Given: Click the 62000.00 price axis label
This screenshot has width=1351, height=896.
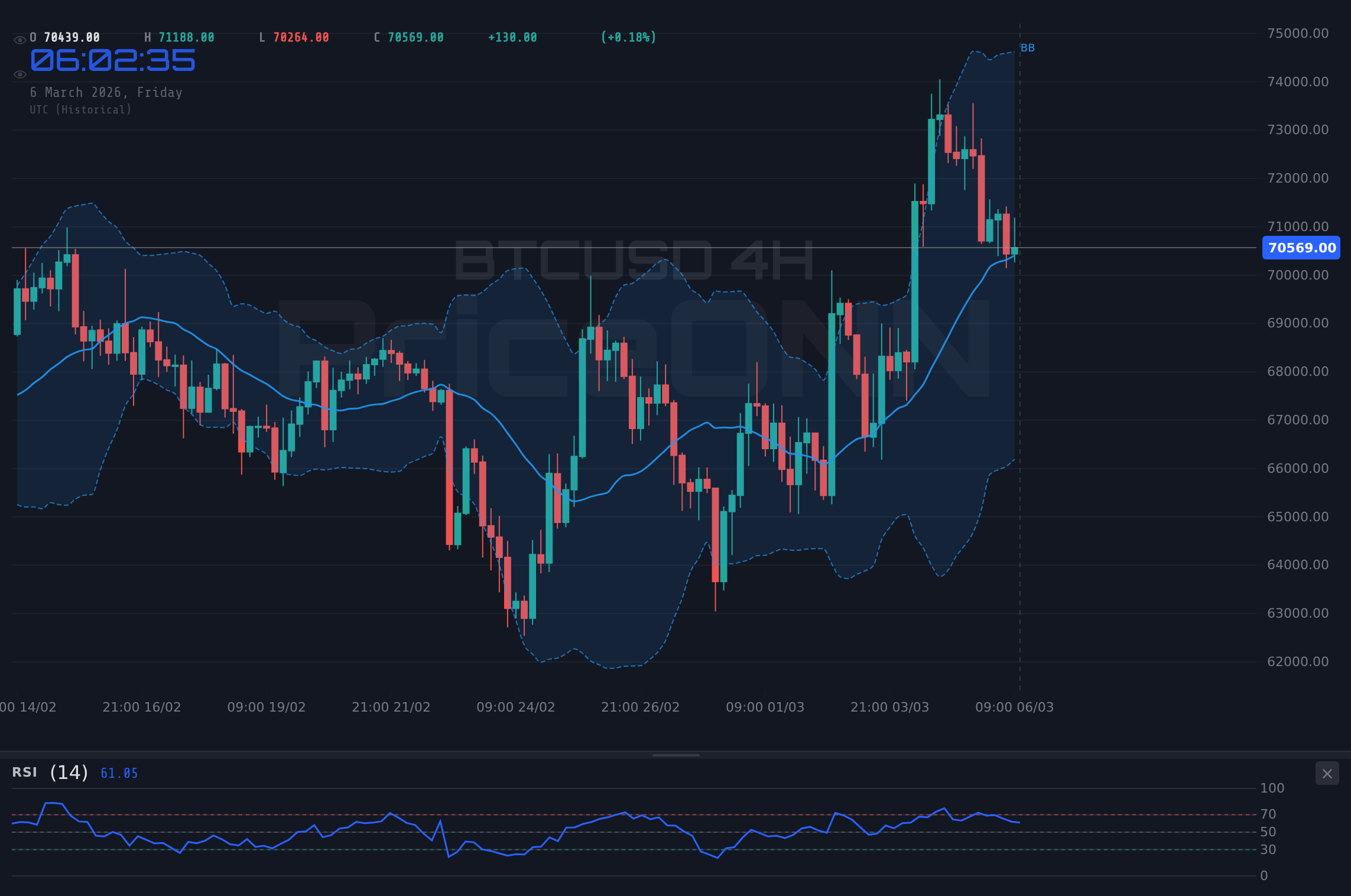Looking at the screenshot, I should pyautogui.click(x=1298, y=661).
